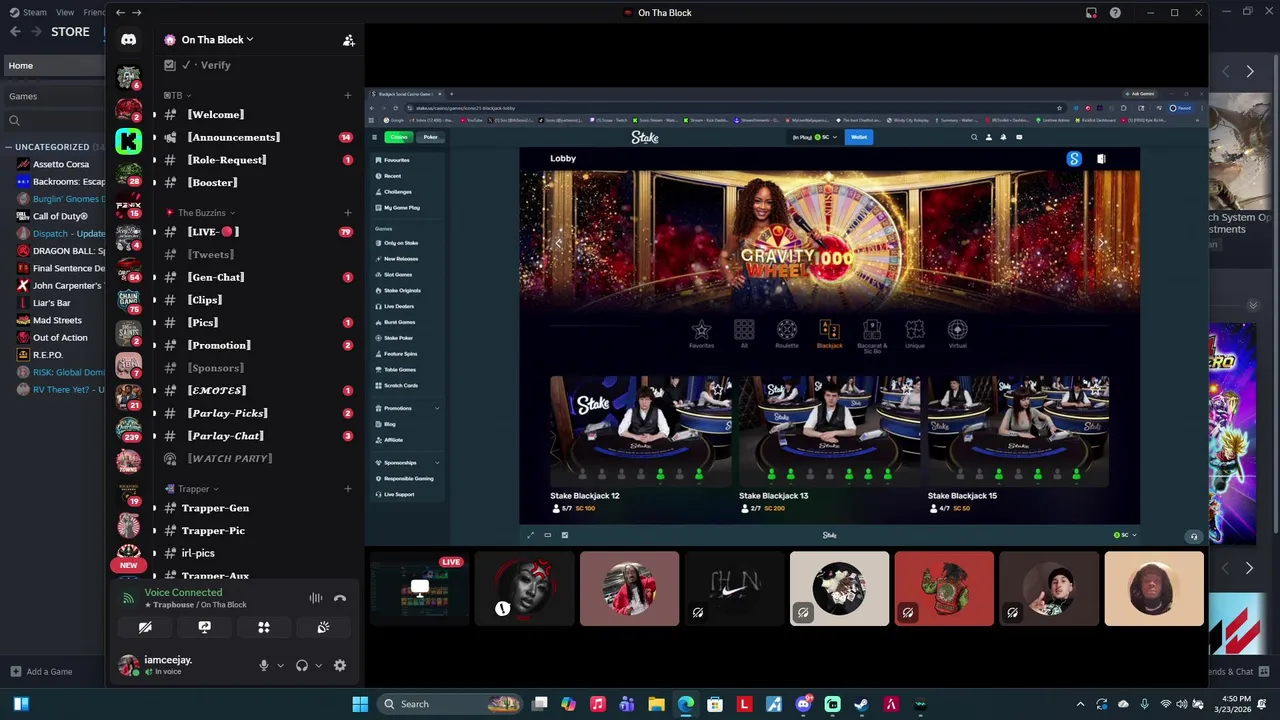Open Windows Start menu button
1280x720 pixels.
coord(360,704)
